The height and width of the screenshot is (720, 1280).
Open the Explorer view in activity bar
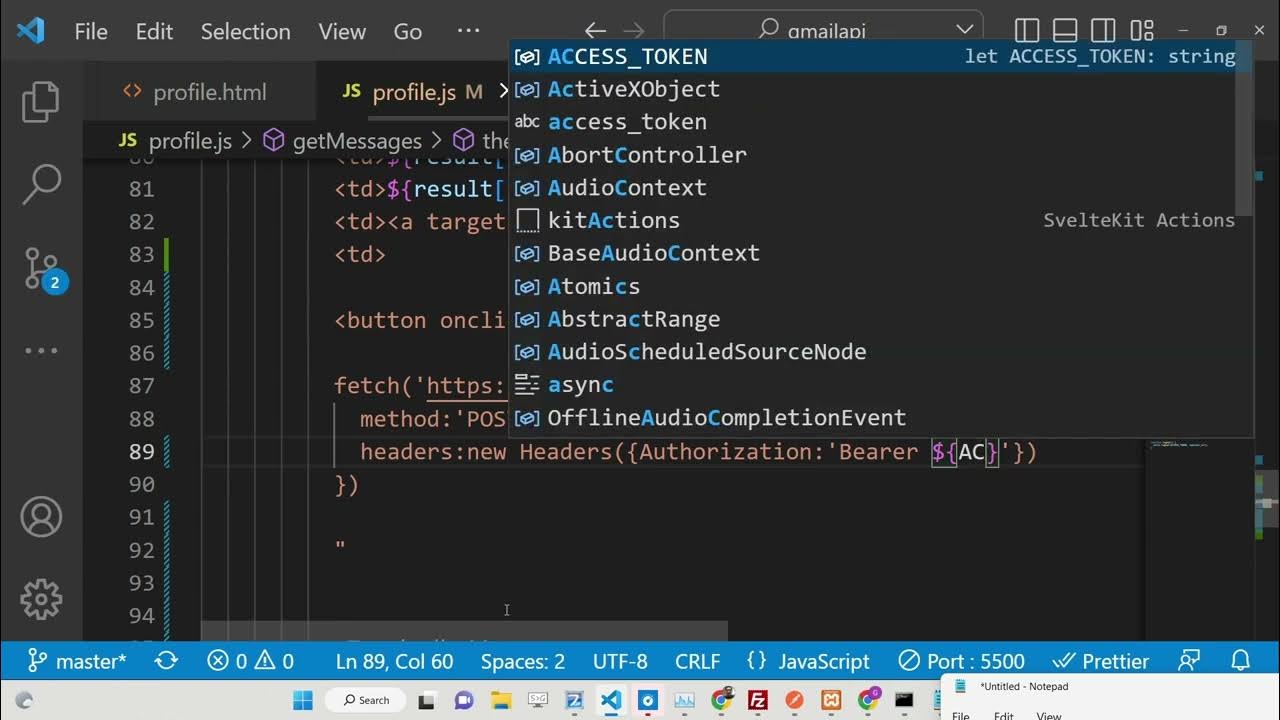(x=41, y=102)
